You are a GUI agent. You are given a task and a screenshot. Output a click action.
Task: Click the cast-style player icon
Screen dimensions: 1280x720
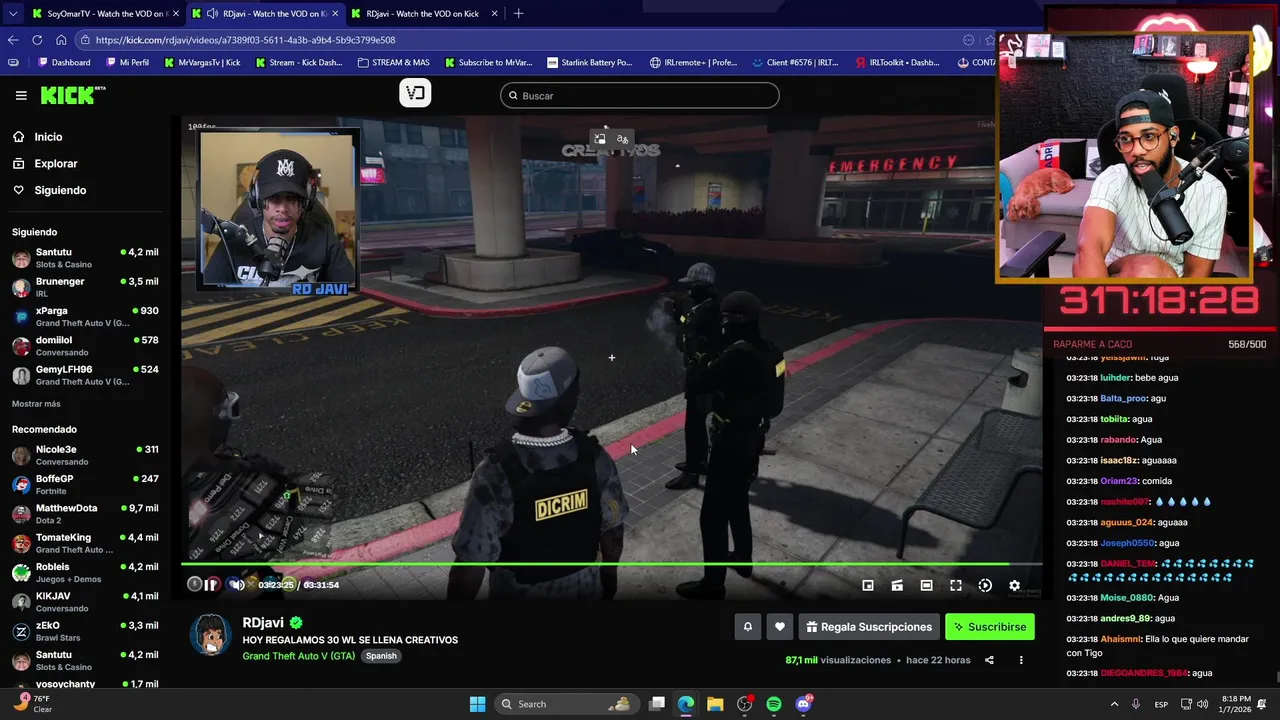click(897, 586)
